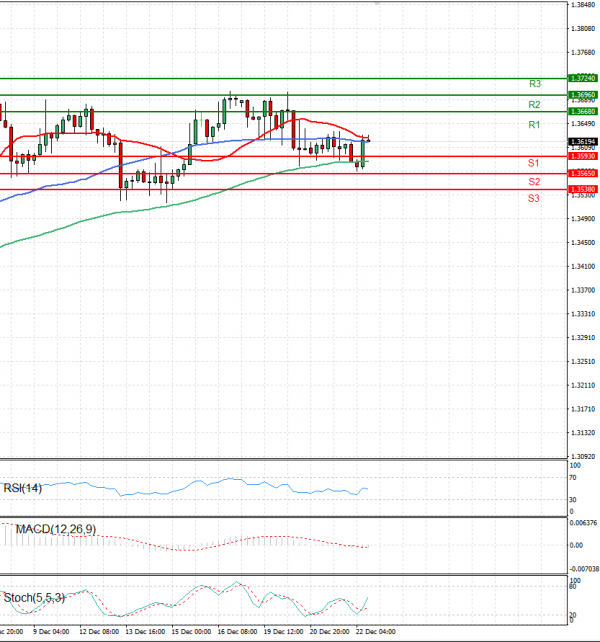This screenshot has width=600, height=642.
Task: Click the R2 resistance label
Action: point(534,105)
